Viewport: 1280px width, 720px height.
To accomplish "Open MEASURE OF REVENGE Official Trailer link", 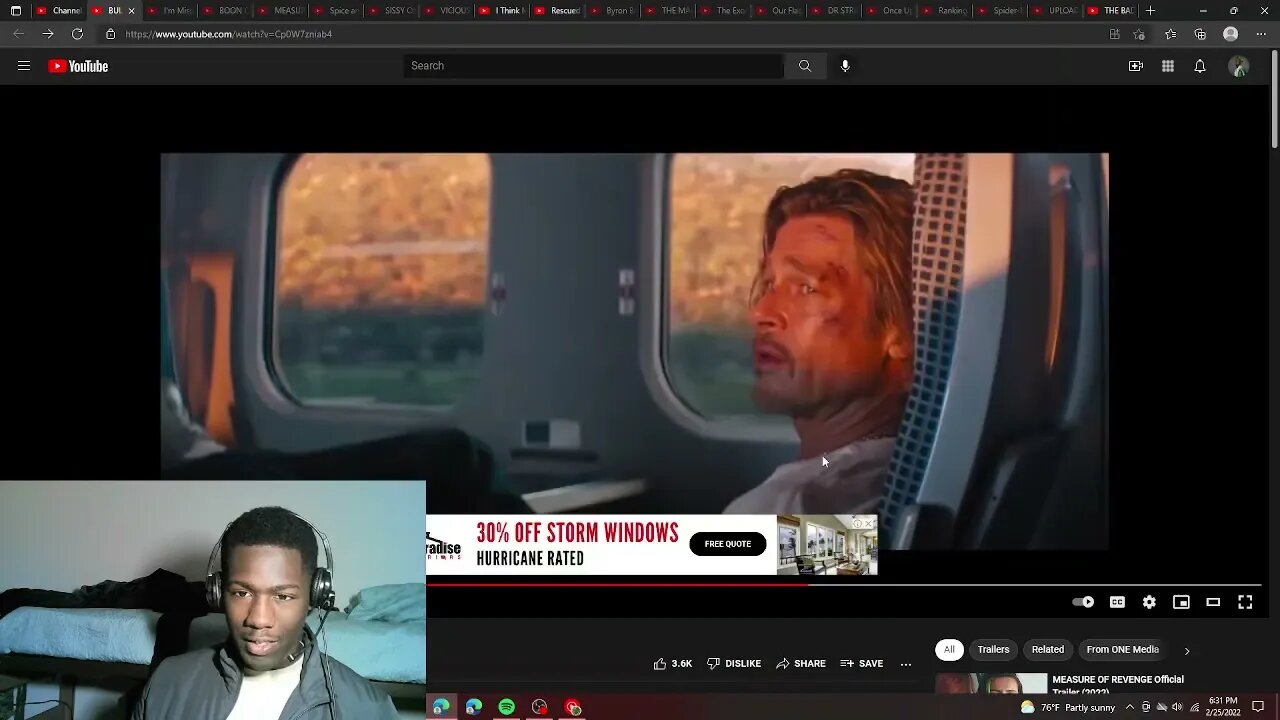I will pos(1118,685).
